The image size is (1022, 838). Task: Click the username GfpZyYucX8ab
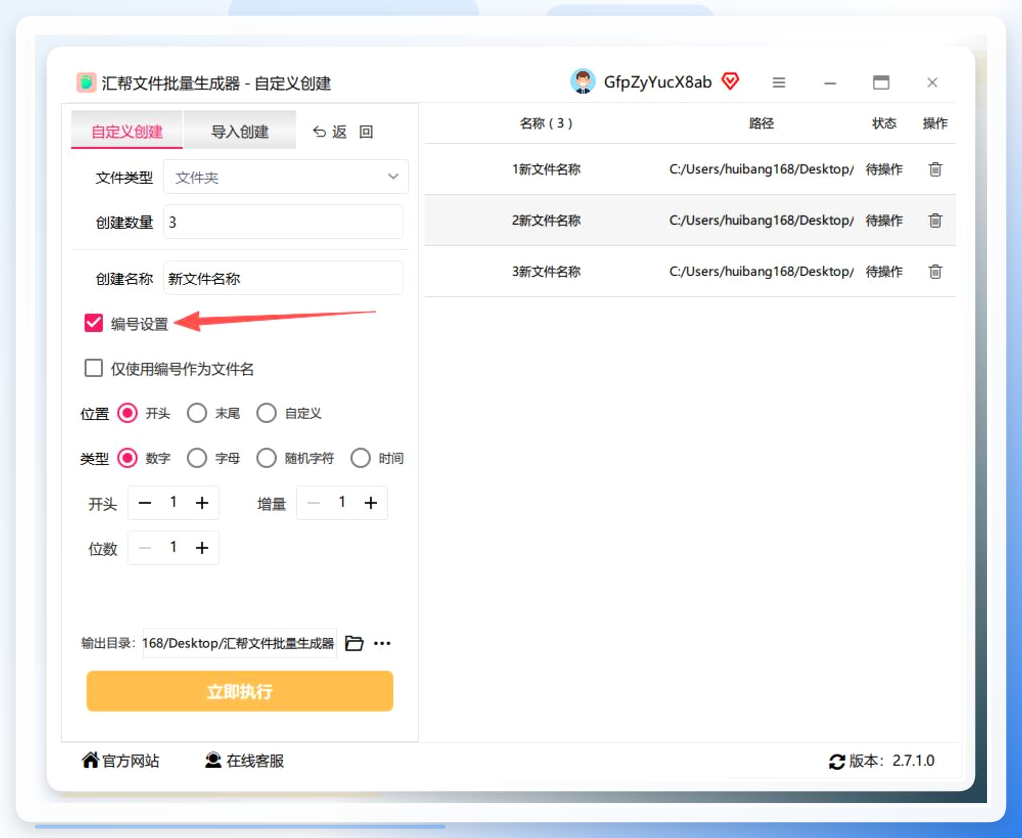(x=658, y=82)
